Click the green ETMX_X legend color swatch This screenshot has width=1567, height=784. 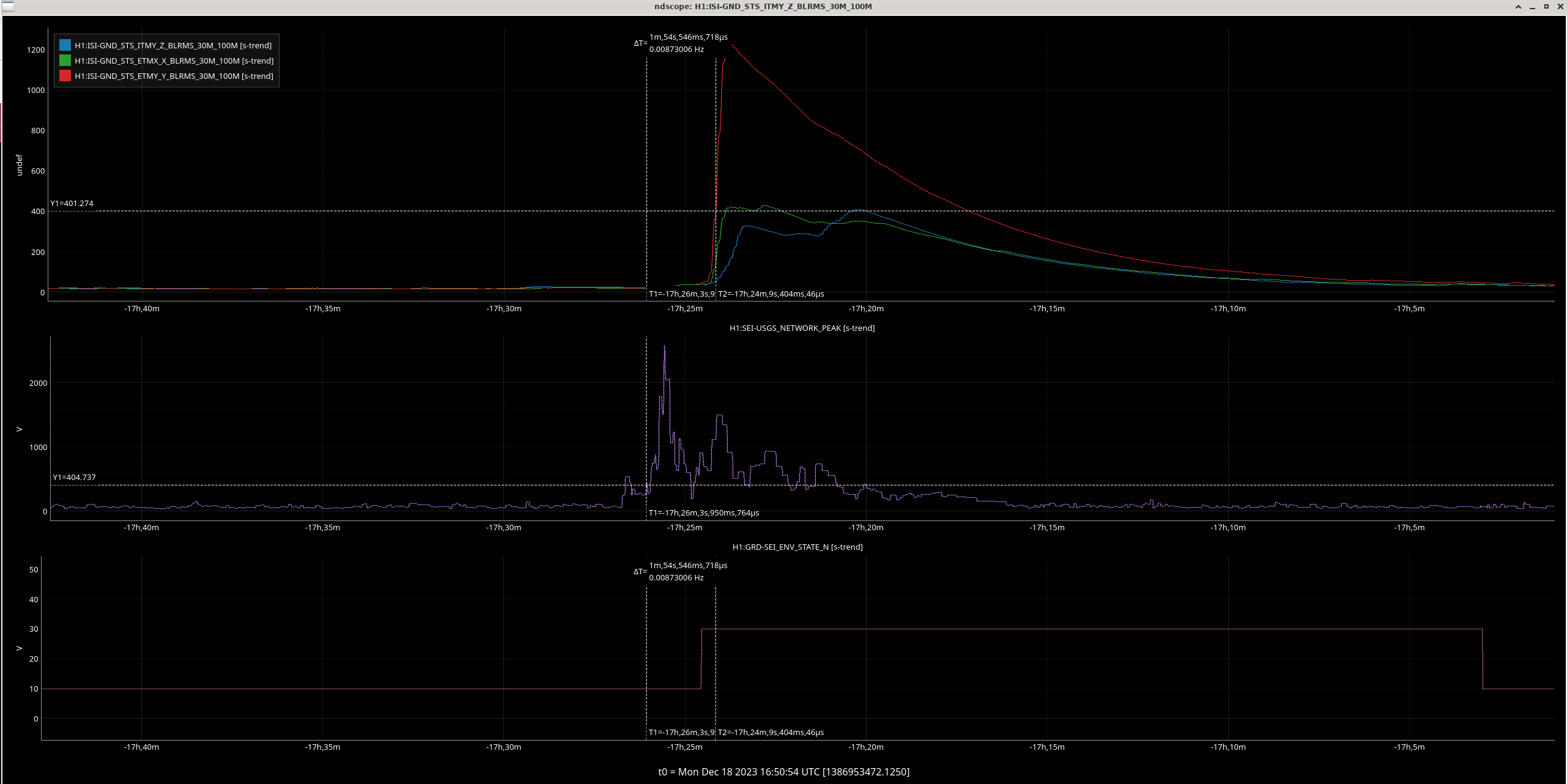(x=65, y=61)
